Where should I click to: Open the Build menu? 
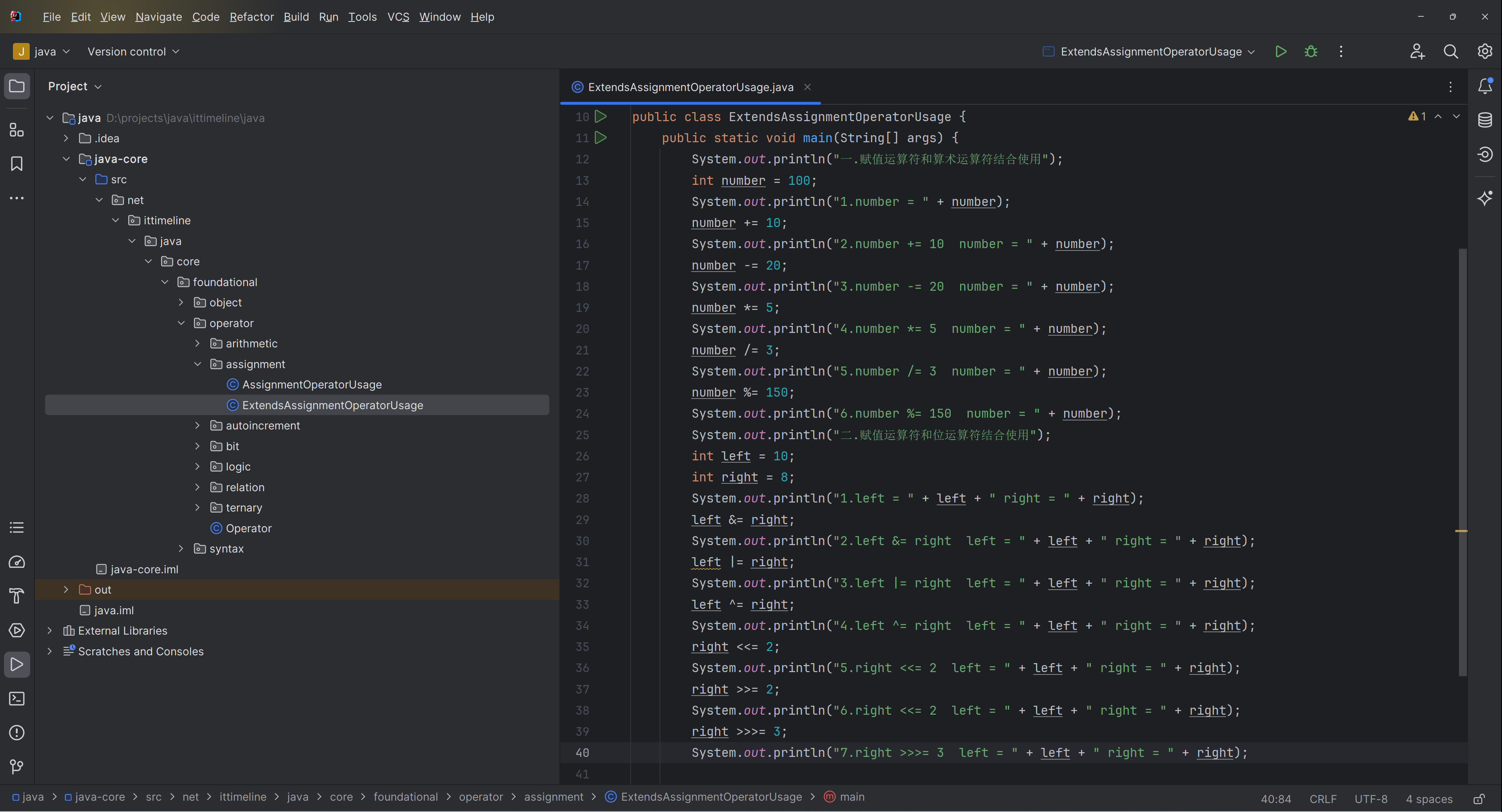pyautogui.click(x=296, y=17)
